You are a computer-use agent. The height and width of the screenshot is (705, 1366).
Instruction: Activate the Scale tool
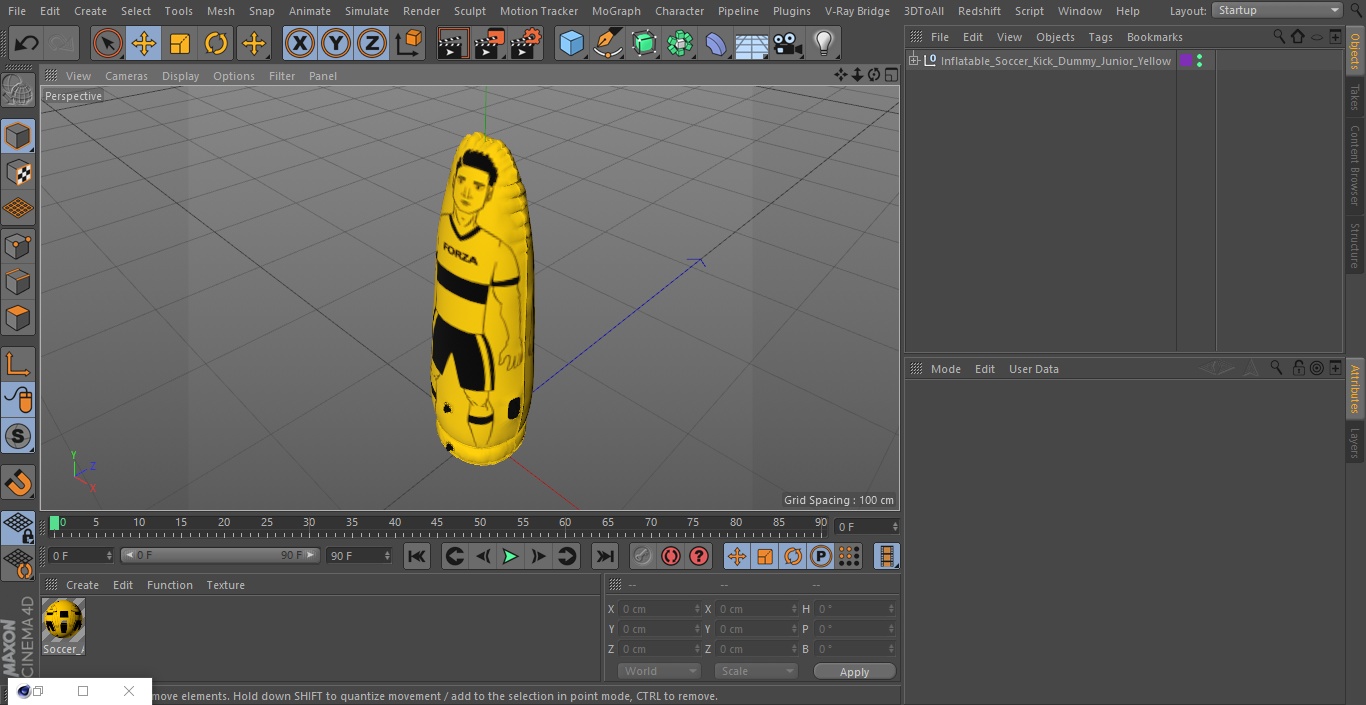(x=180, y=44)
